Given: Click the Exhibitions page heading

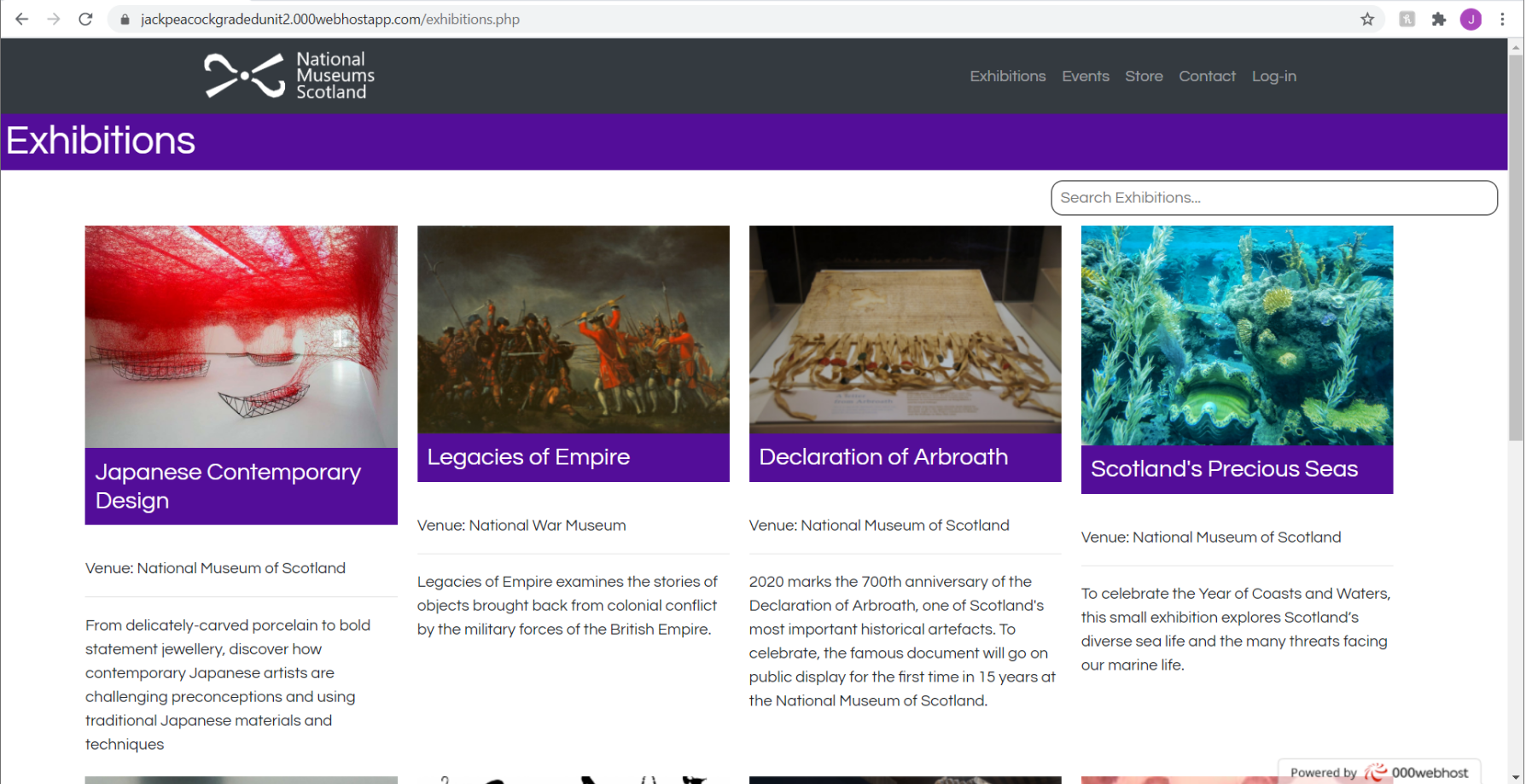Looking at the screenshot, I should click(101, 141).
